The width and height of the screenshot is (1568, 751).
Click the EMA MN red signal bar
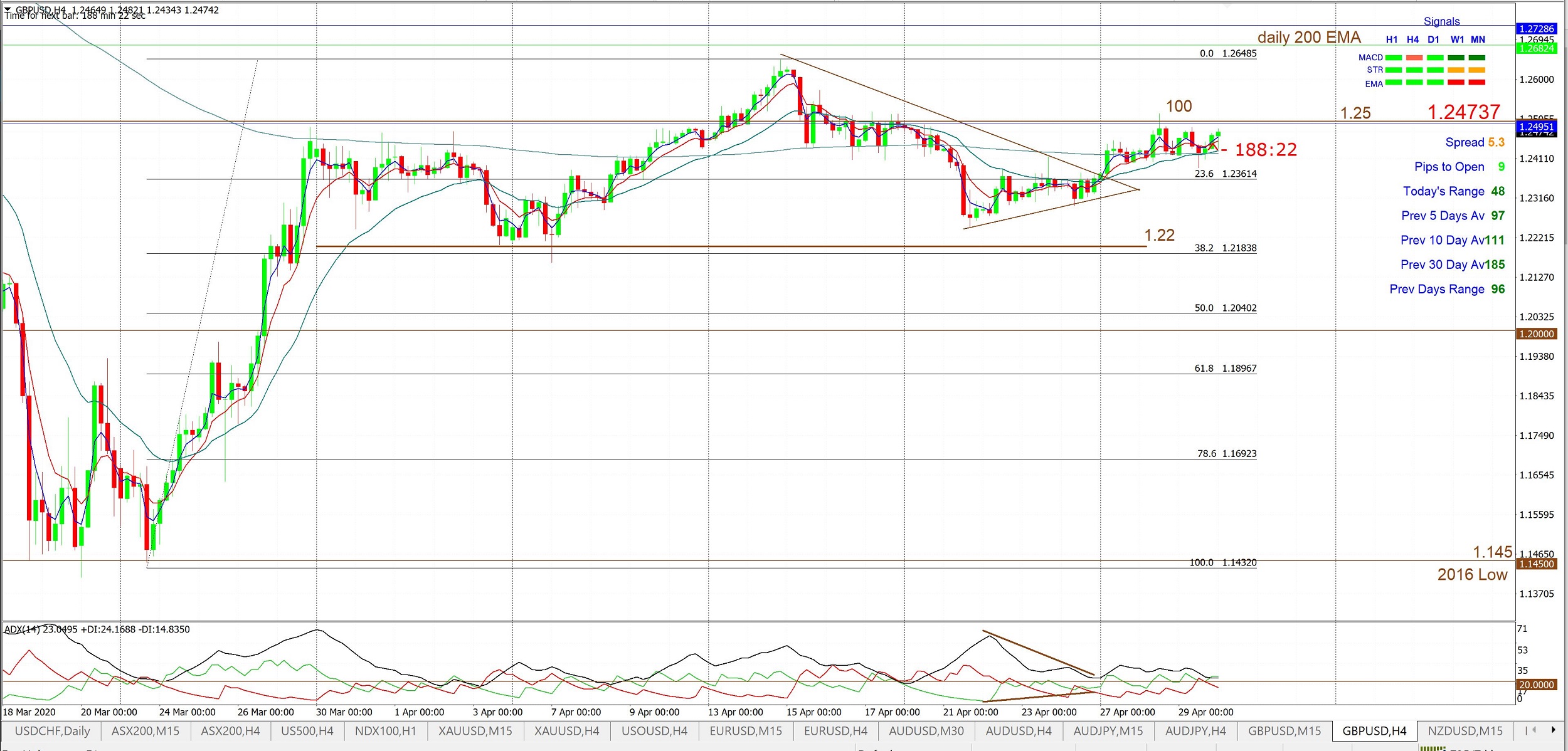click(x=1477, y=83)
